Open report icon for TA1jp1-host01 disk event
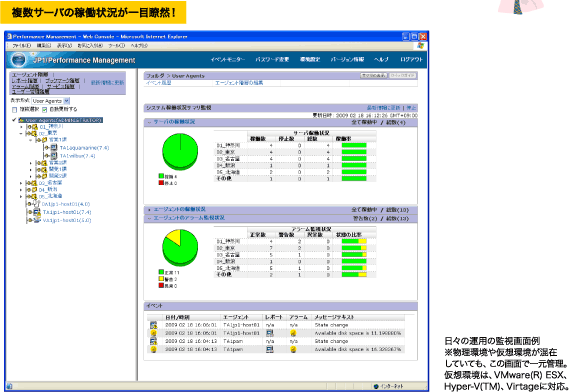Viewport: 578px width, 392px height. pyautogui.click(x=270, y=333)
